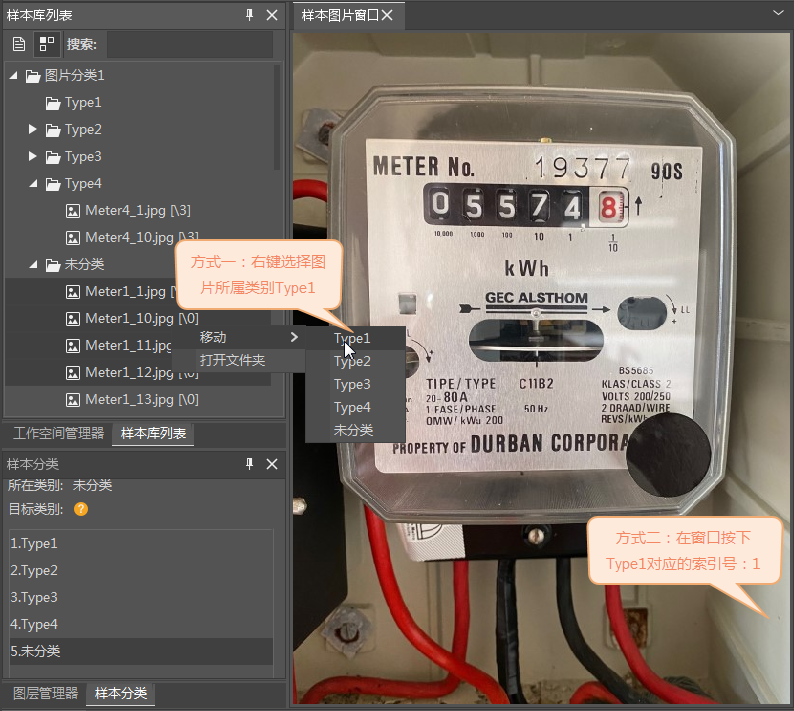Click the Type1 folder icon in tree
This screenshot has height=711, width=794.
[53, 103]
